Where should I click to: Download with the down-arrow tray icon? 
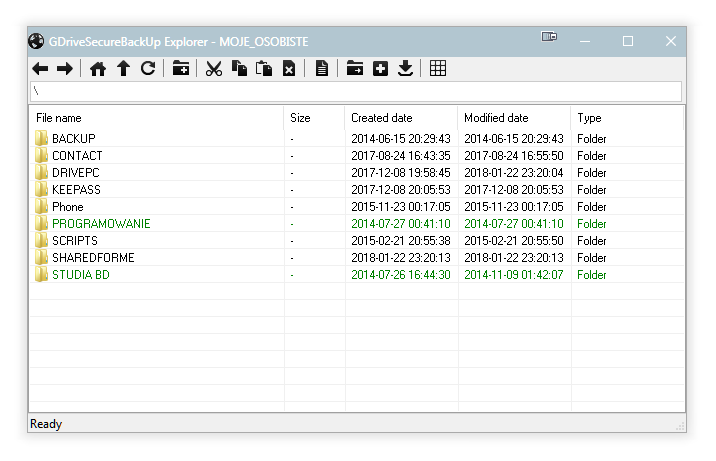point(405,68)
